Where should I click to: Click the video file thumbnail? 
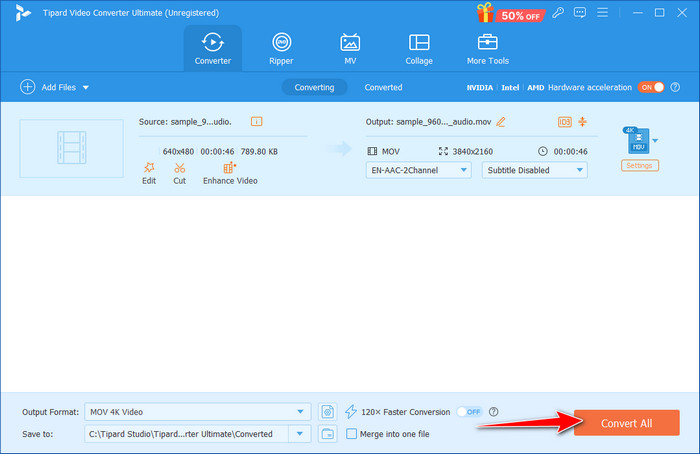coord(71,148)
